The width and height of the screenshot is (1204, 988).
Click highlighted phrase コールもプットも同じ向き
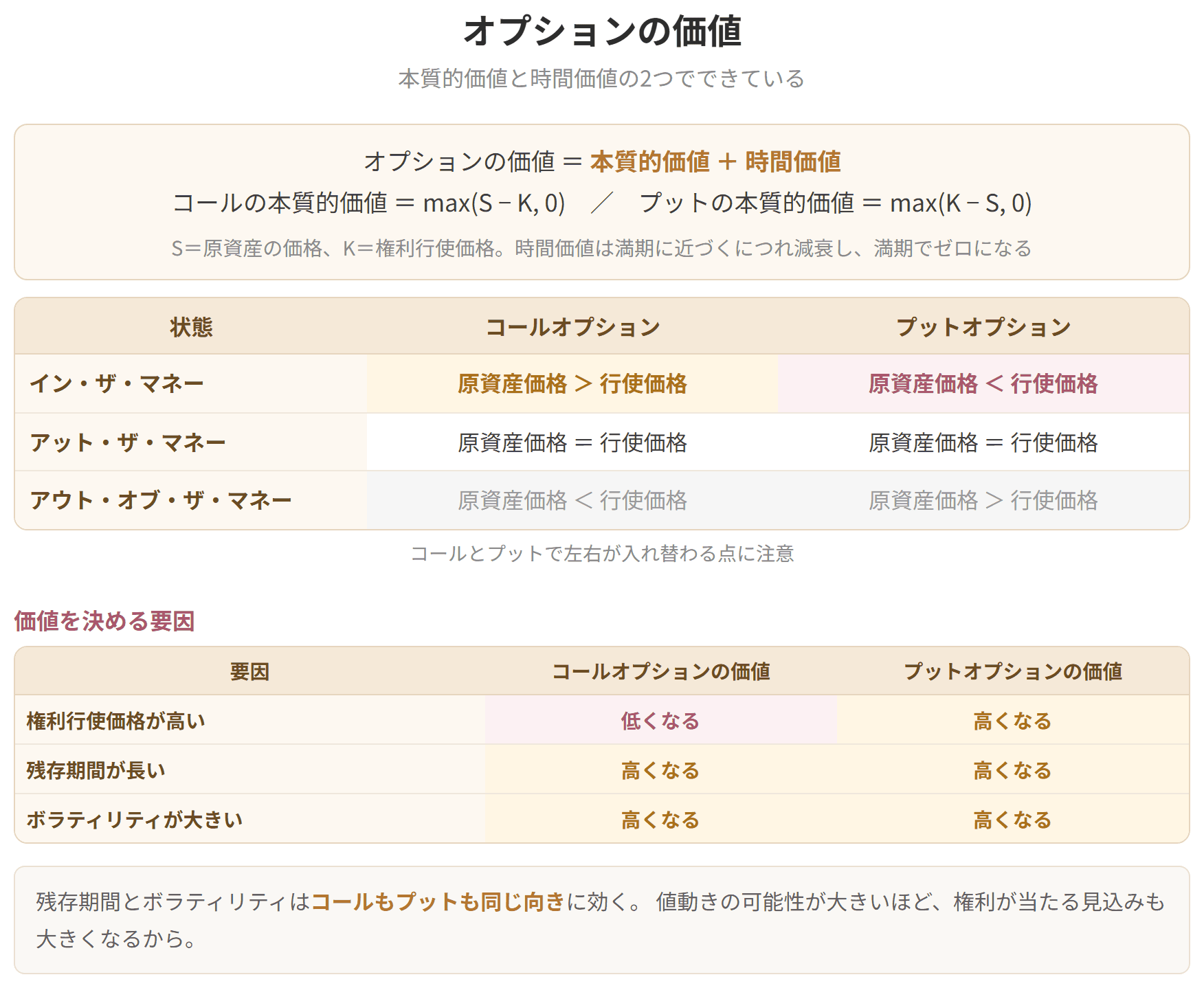[x=438, y=901]
